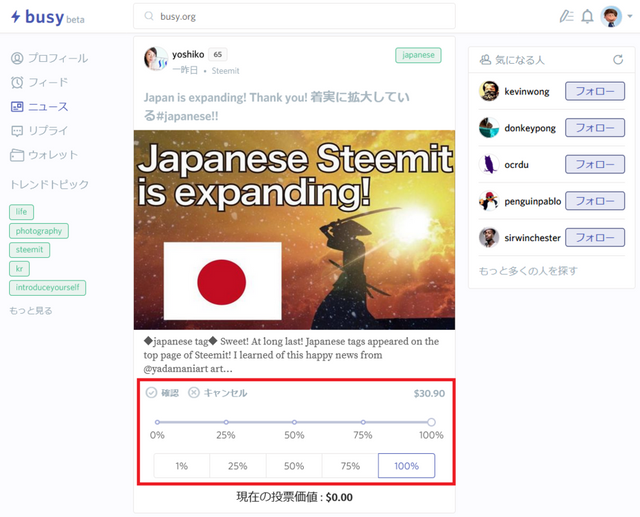
Task: Choose the 50% vote preset button
Action: tap(294, 466)
